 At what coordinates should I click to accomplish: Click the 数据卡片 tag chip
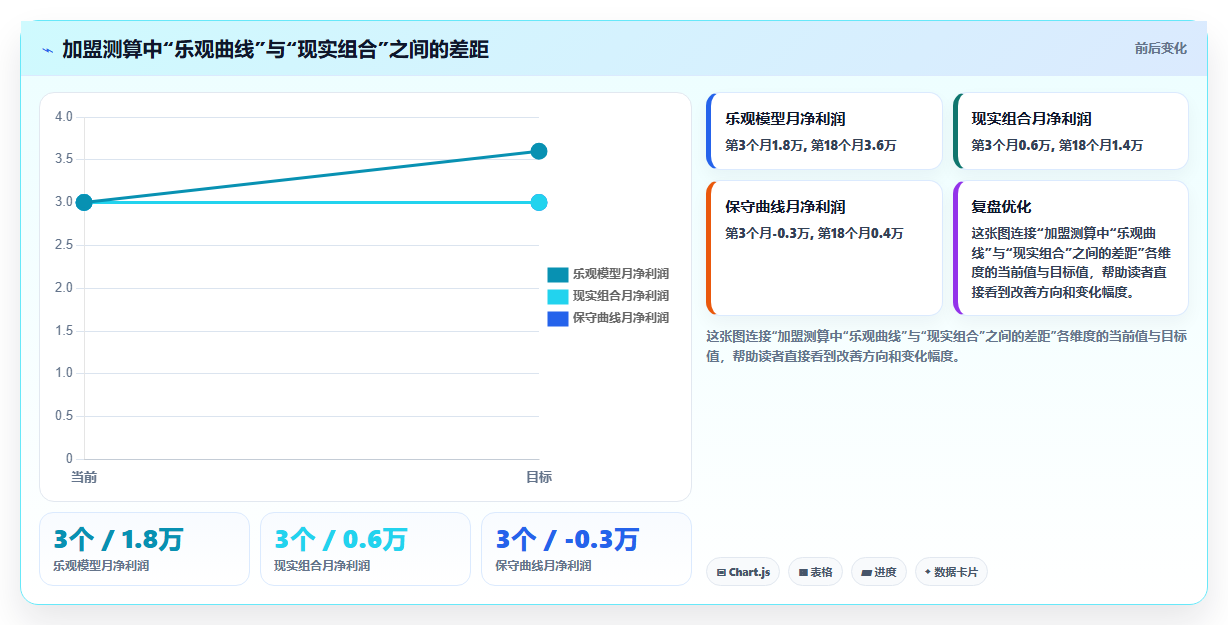coord(951,572)
